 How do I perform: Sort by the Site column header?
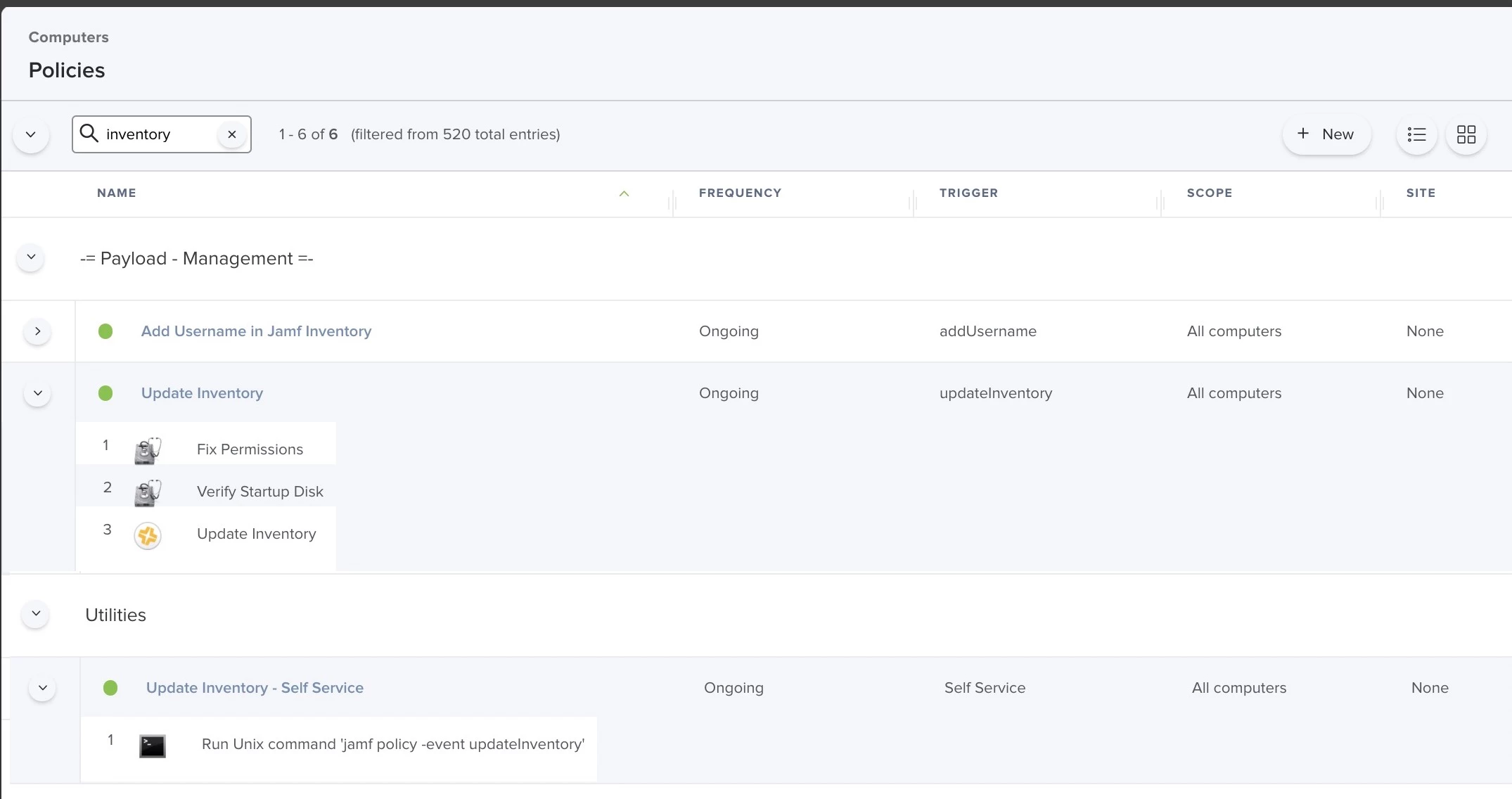coord(1421,193)
